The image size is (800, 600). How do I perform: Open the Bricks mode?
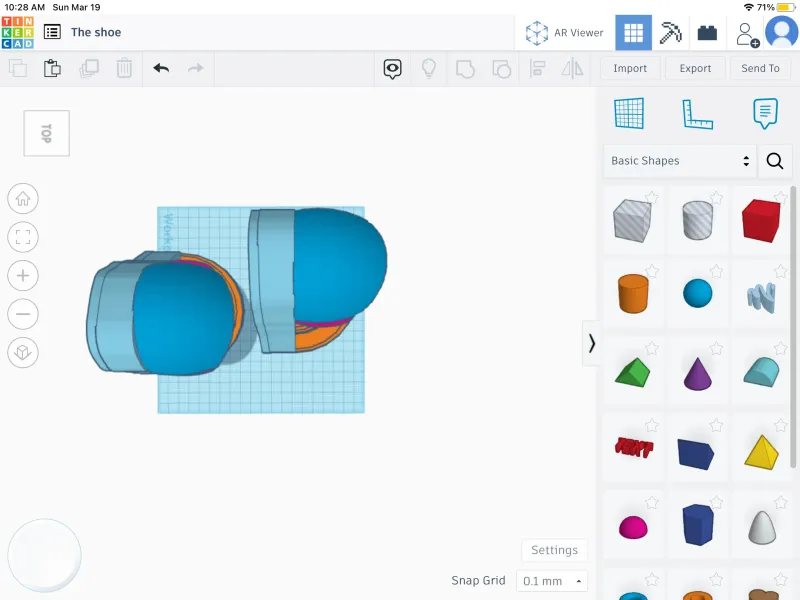pyautogui.click(x=707, y=33)
